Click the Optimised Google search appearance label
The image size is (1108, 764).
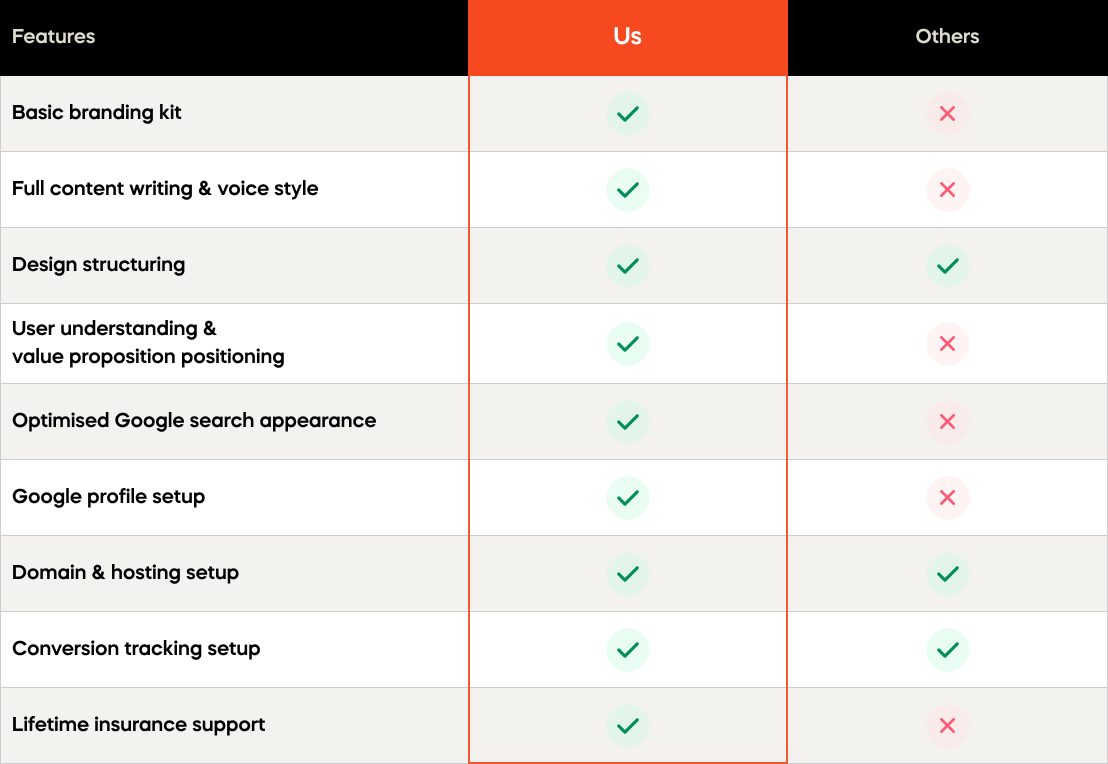[x=194, y=421]
